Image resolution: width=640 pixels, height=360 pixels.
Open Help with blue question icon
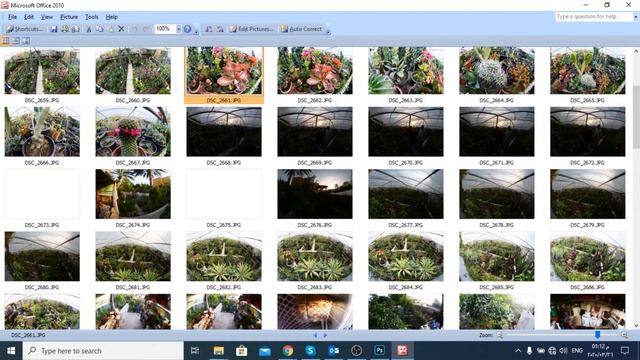tap(187, 29)
